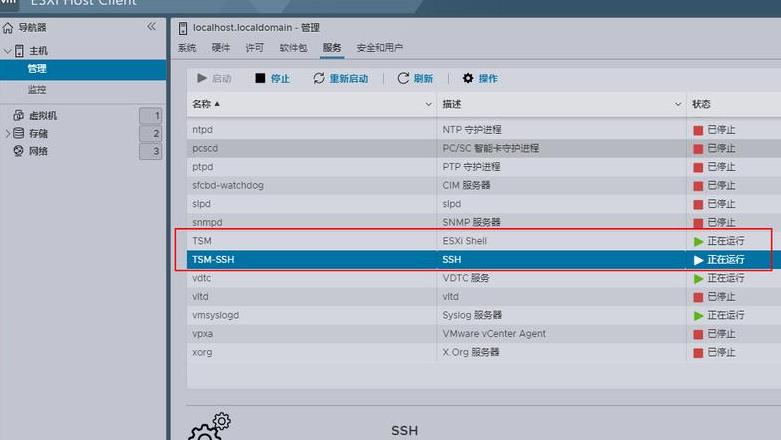The image size is (781, 440).
Task: Click the red stopped icon for sfcbd-watchdog
Action: [x=698, y=186]
